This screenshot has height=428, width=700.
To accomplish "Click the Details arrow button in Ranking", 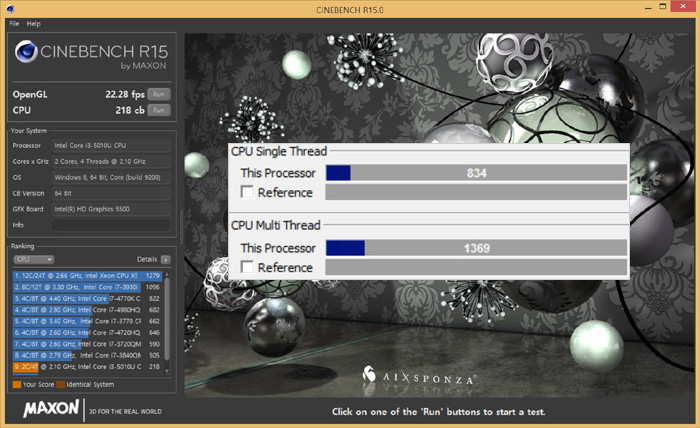I will tap(165, 258).
